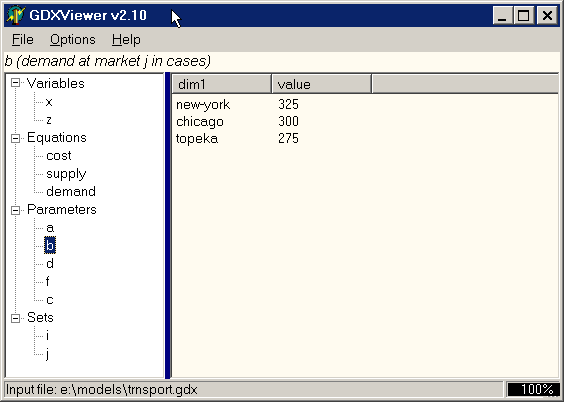Click the GDXViewer application icon in title bar

(x=15, y=15)
